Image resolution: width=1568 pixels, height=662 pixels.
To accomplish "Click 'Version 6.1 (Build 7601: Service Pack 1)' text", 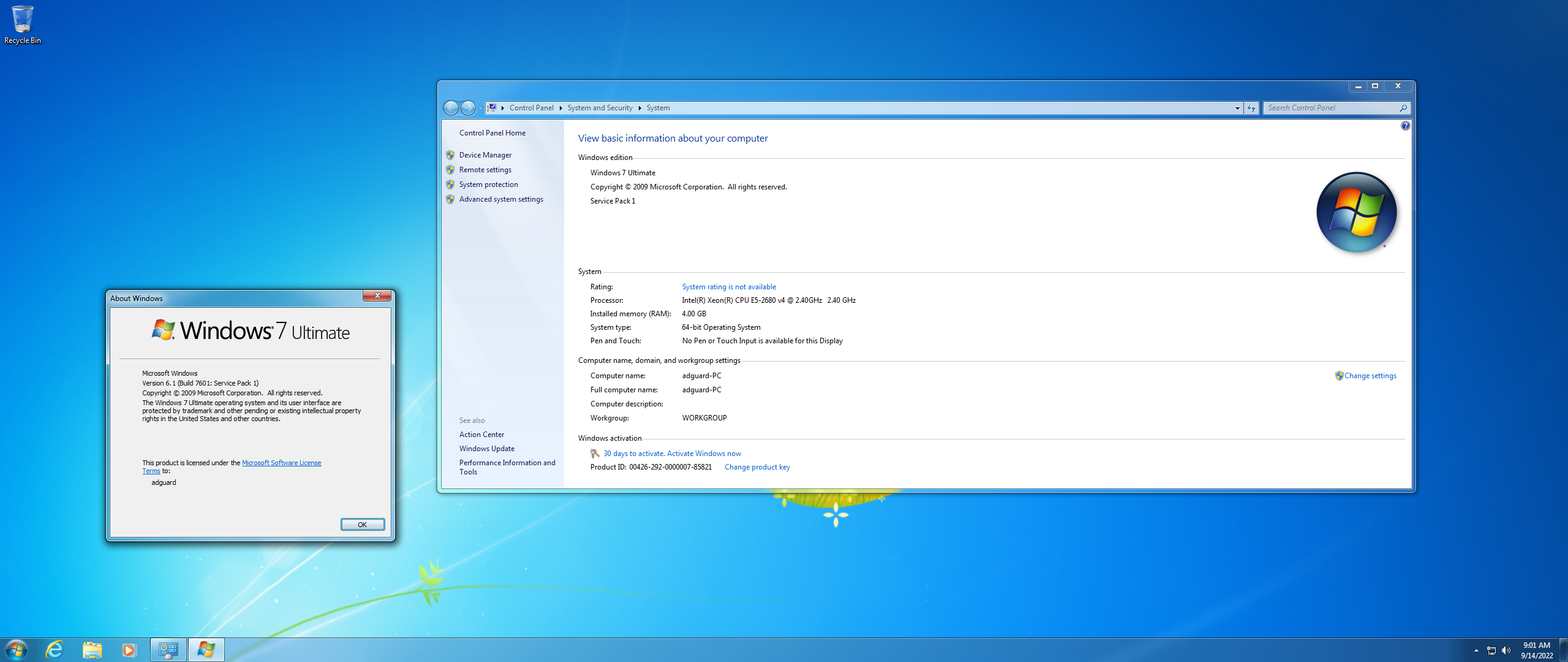I will (200, 383).
